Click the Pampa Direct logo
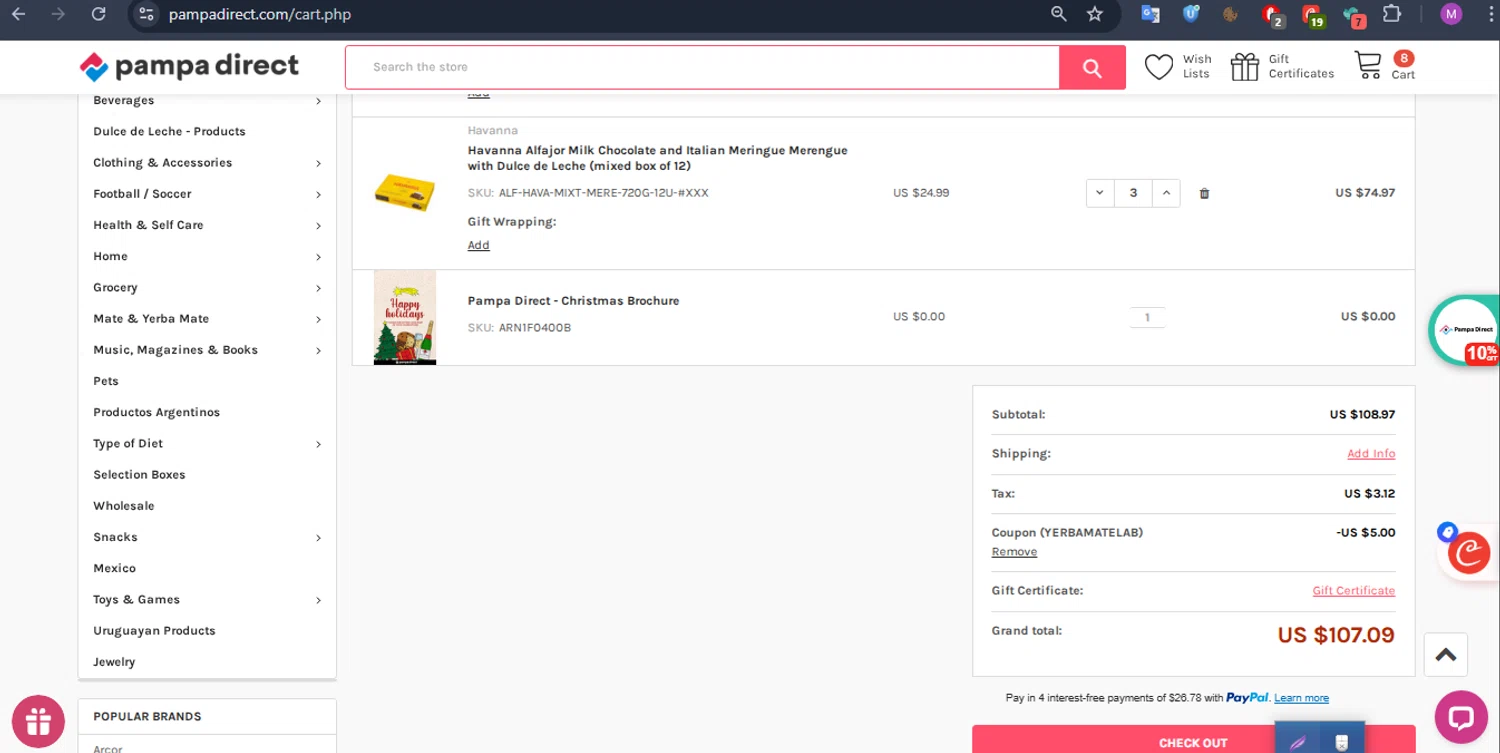Image resolution: width=1500 pixels, height=753 pixels. tap(189, 66)
